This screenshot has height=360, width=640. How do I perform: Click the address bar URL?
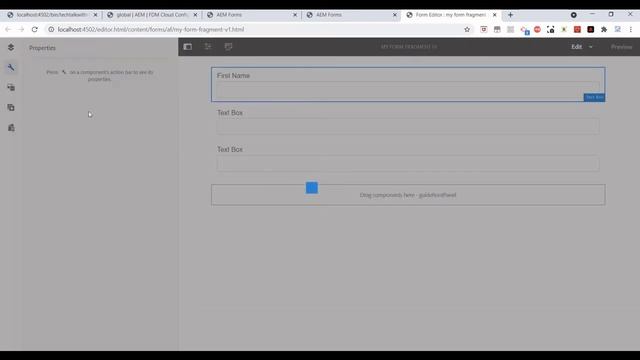click(151, 29)
